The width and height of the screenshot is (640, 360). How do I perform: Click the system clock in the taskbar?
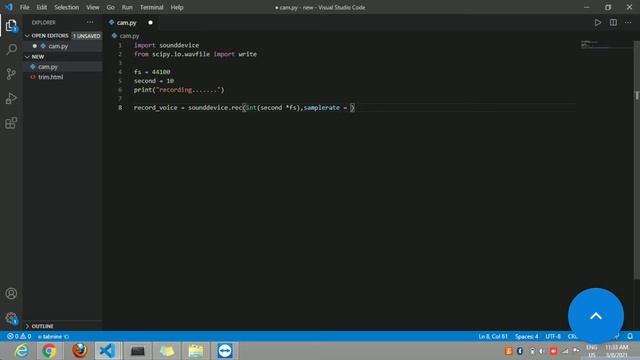click(617, 351)
